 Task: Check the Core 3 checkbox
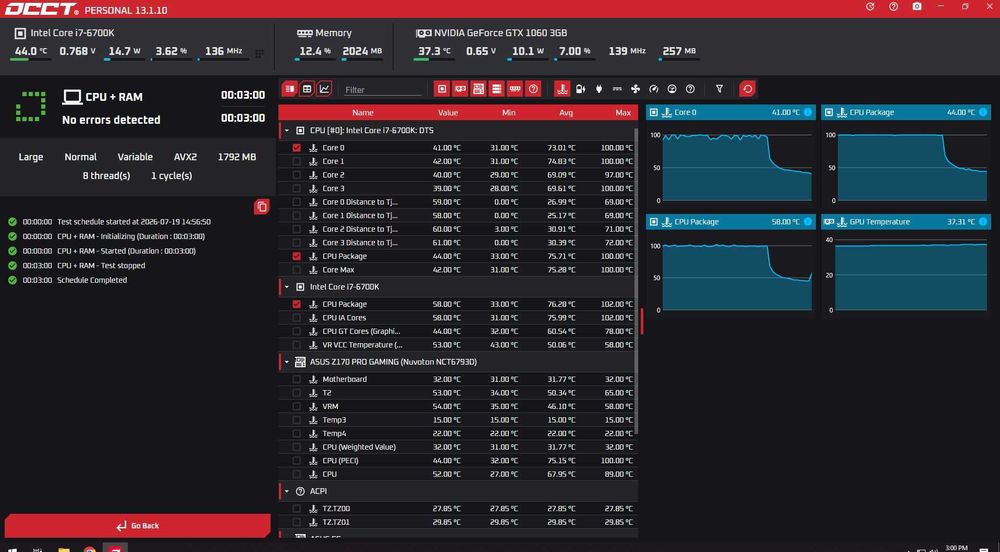click(297, 189)
